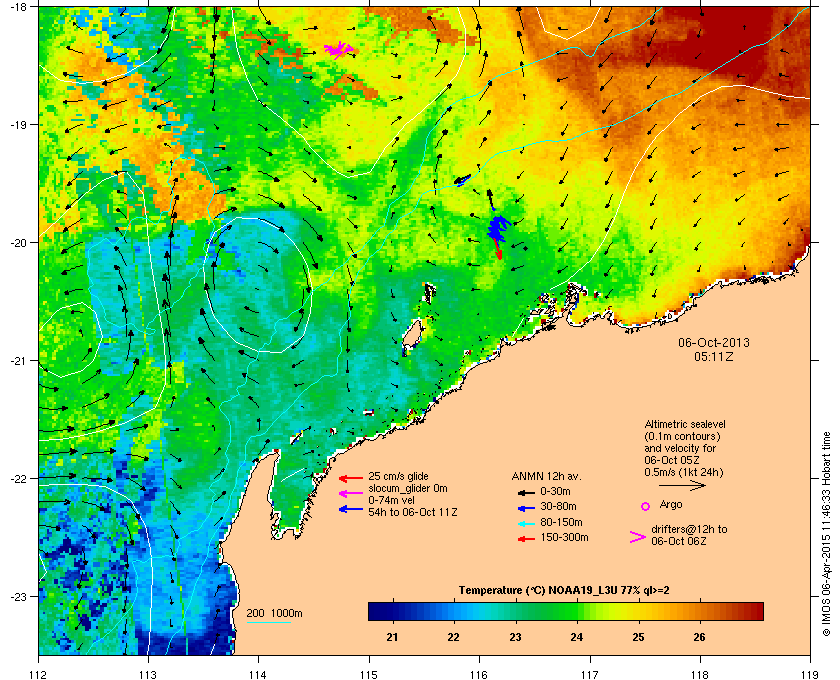
Task: Click the magenta Argo circle symbol
Action: [x=646, y=506]
